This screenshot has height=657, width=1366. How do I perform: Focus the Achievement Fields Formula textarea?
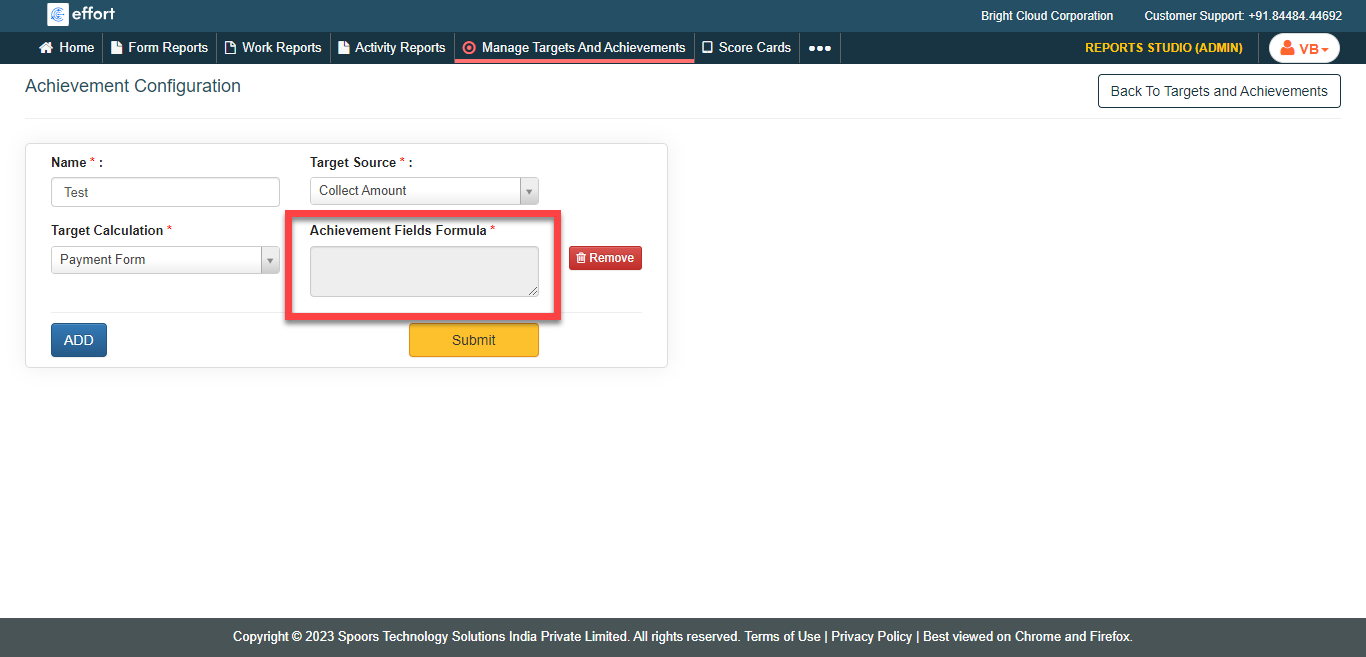tap(424, 271)
